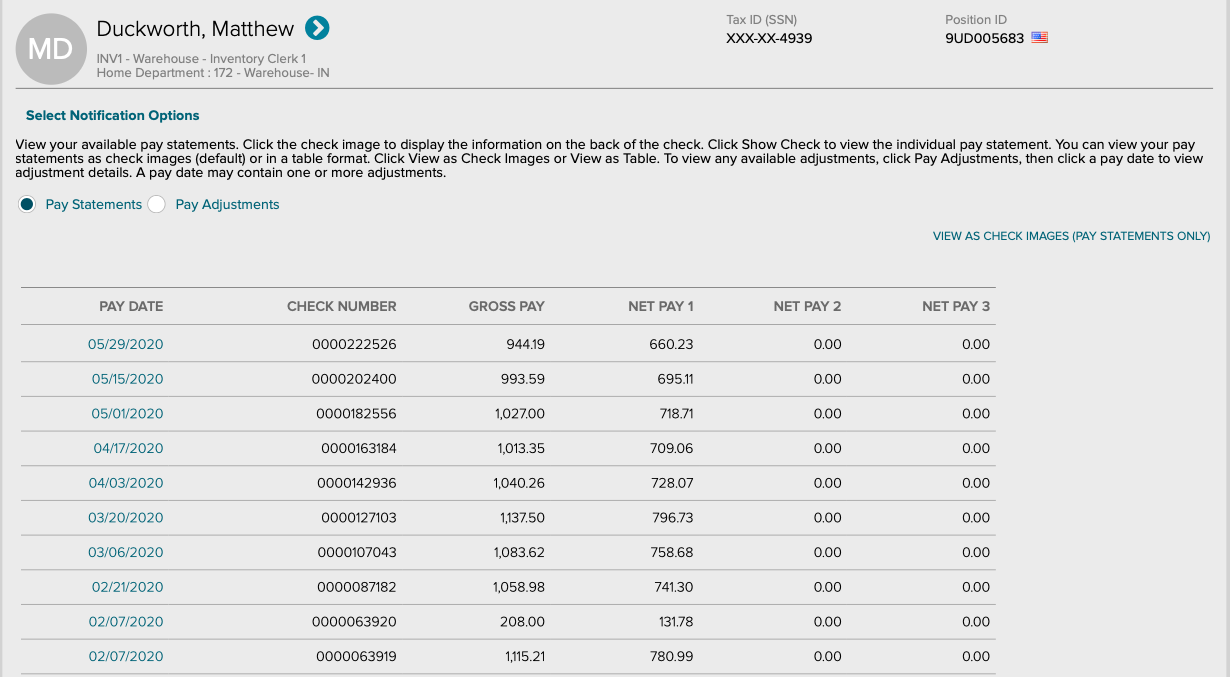Switch to View as Check Images
The image size is (1230, 677).
click(x=1071, y=236)
